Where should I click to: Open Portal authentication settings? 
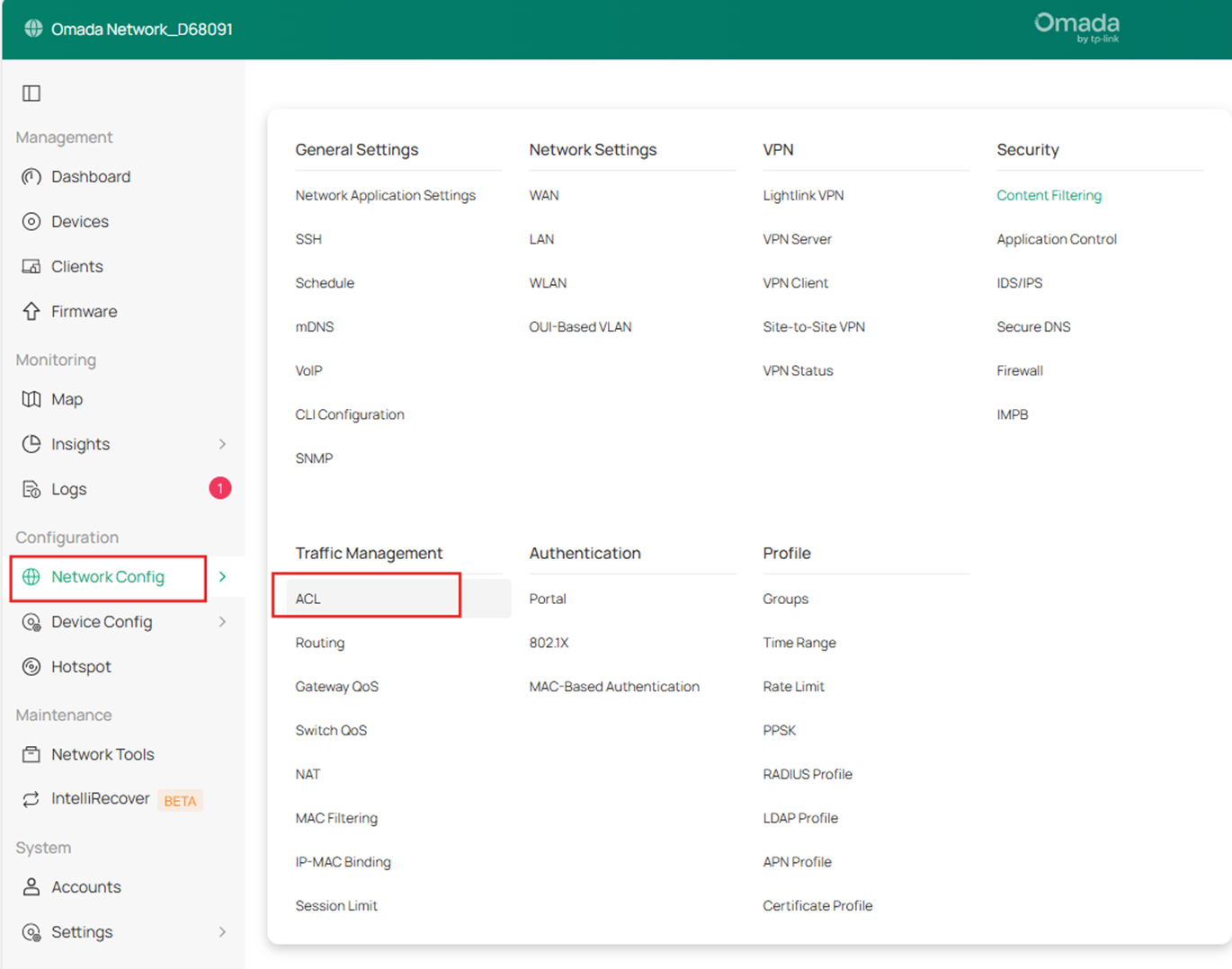coord(548,599)
